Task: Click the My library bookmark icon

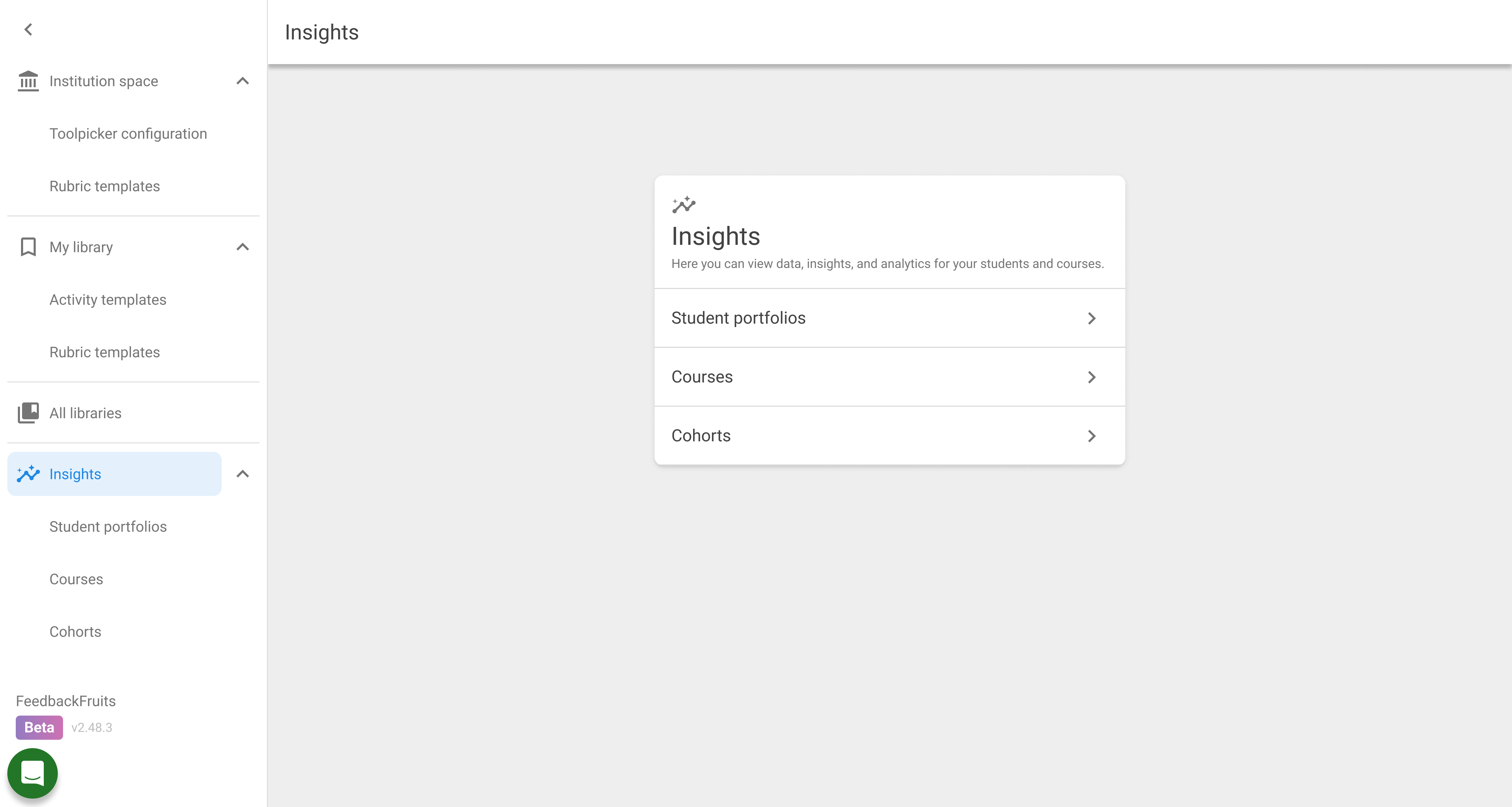Action: (x=28, y=247)
